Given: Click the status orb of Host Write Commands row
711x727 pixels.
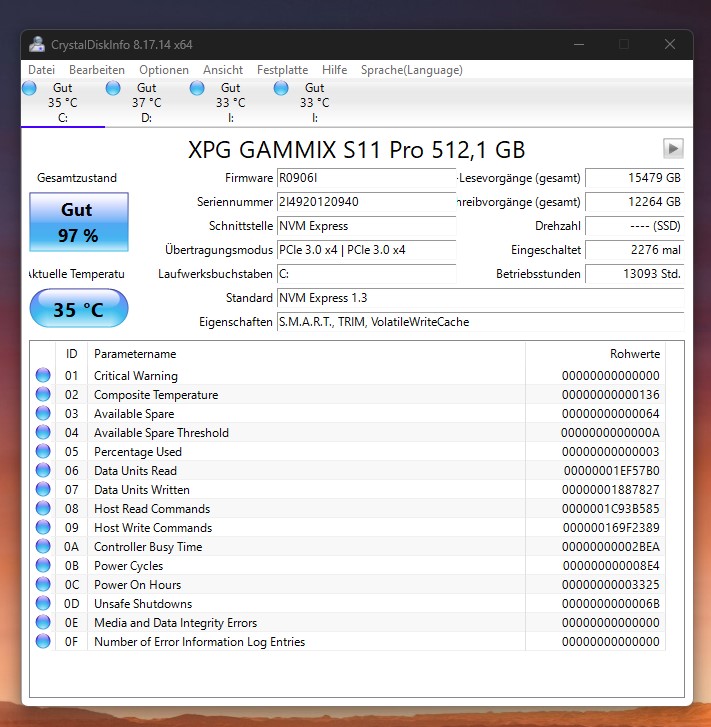Looking at the screenshot, I should click(43, 527).
